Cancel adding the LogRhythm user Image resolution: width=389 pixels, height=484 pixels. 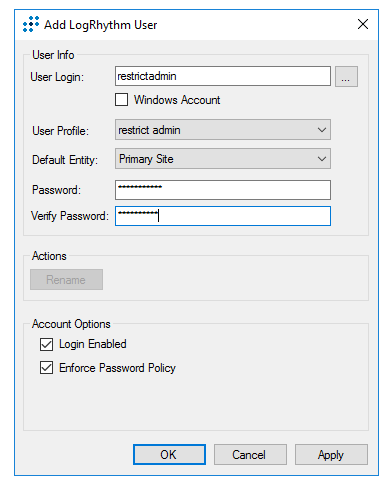pyautogui.click(x=250, y=454)
